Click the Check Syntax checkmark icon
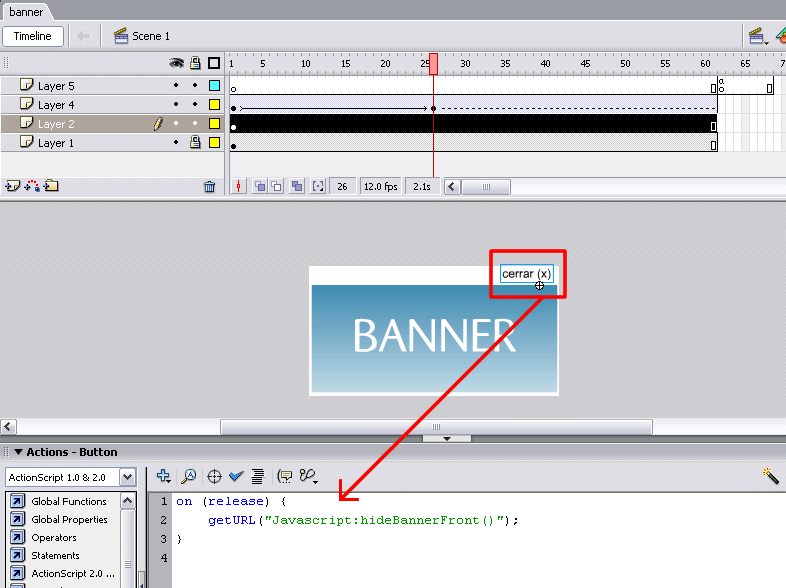Viewport: 786px width, 588px height. (x=236, y=477)
